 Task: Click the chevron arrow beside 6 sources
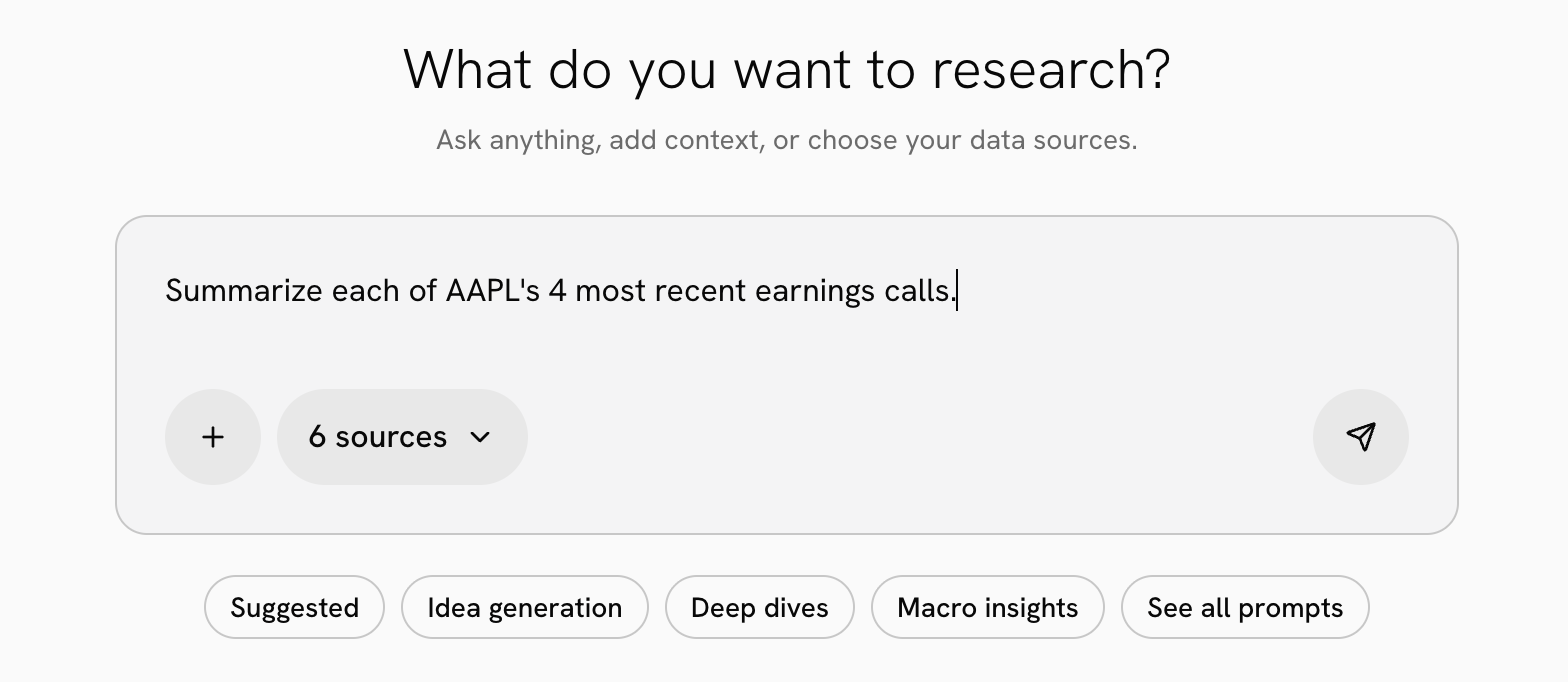coord(480,437)
